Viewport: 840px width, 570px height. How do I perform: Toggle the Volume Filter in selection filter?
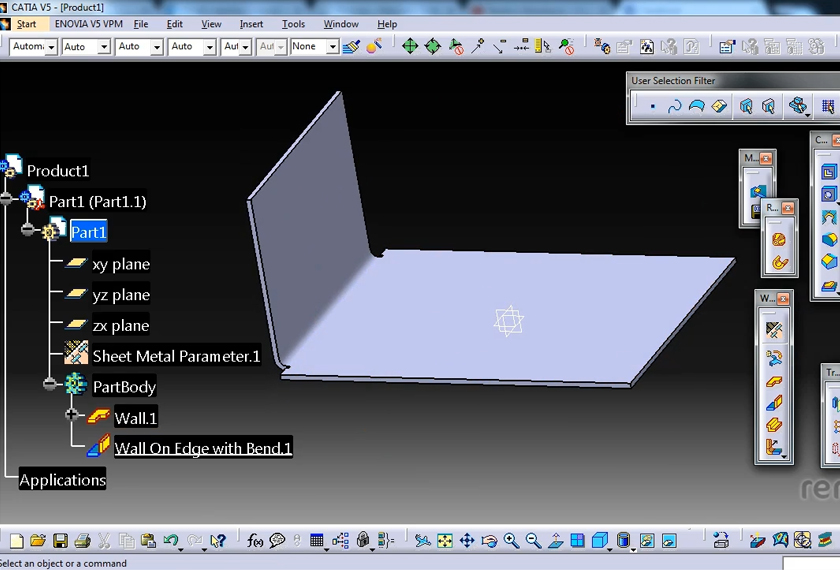[x=720, y=106]
